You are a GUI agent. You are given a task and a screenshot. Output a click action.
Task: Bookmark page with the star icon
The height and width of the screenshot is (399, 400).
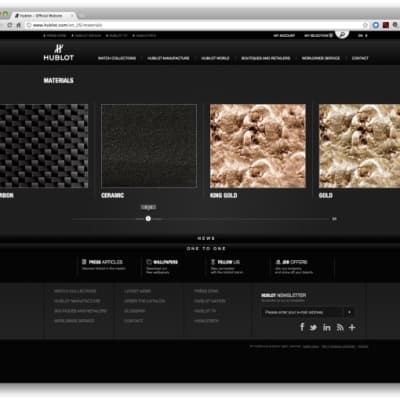coord(365,25)
